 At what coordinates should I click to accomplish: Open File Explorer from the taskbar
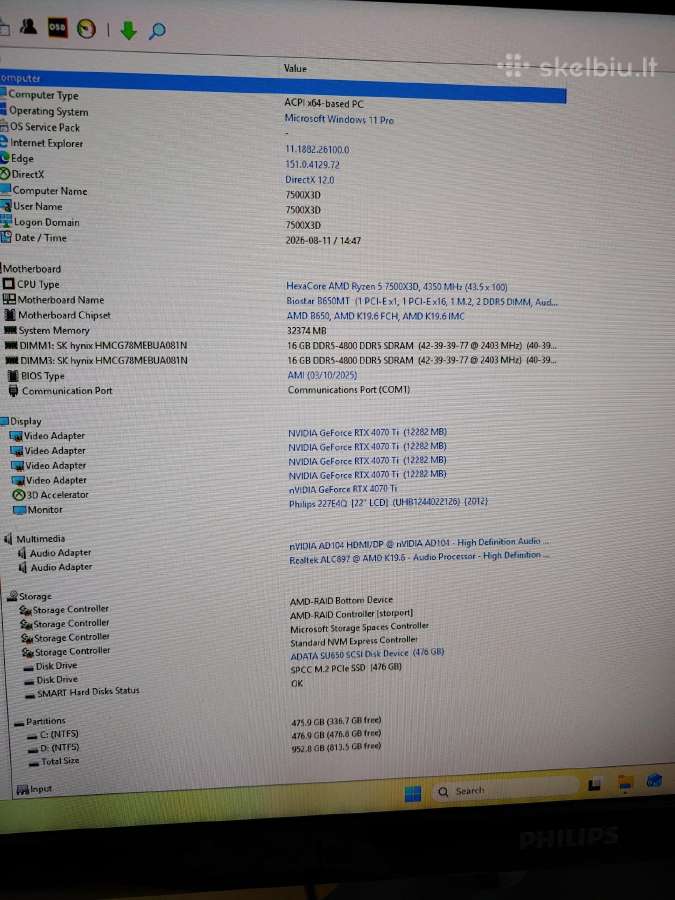624,783
